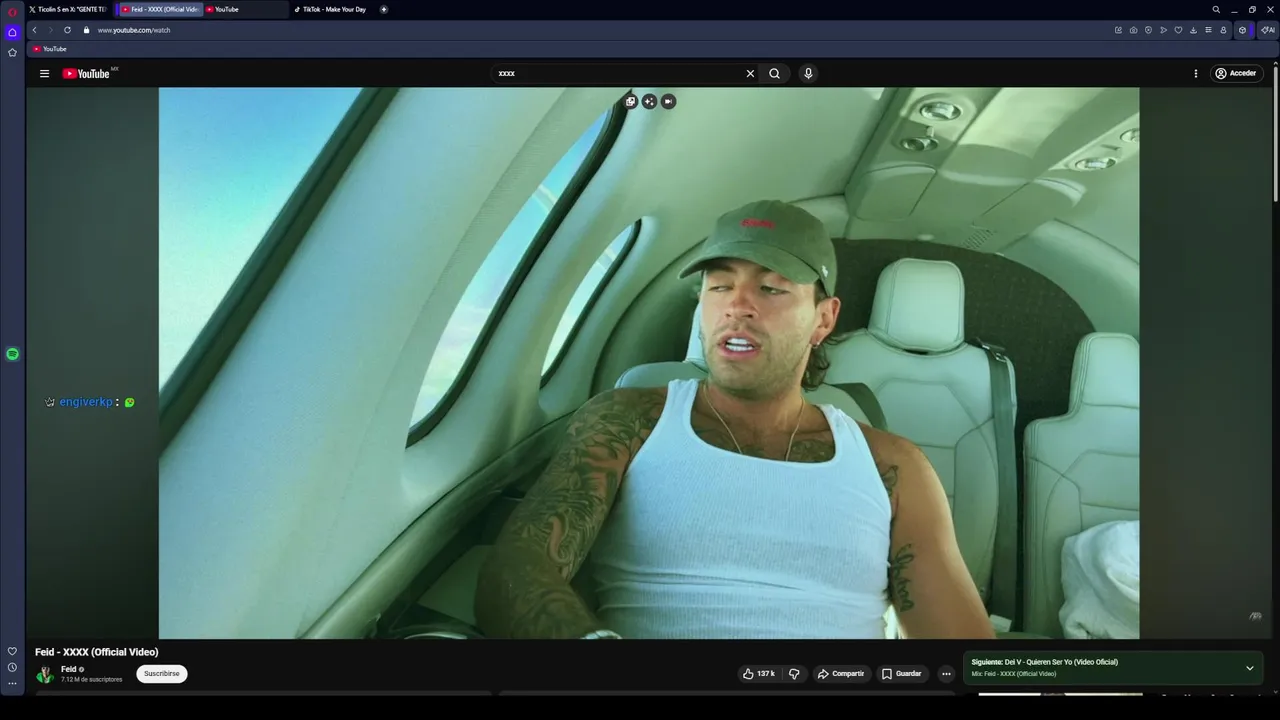Like the video with 137 k thumbs up

(x=759, y=674)
